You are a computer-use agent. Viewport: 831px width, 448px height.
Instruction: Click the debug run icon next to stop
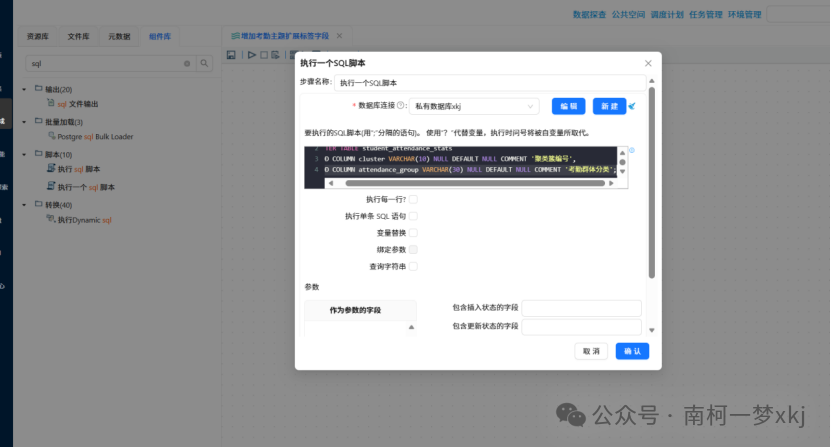275,55
